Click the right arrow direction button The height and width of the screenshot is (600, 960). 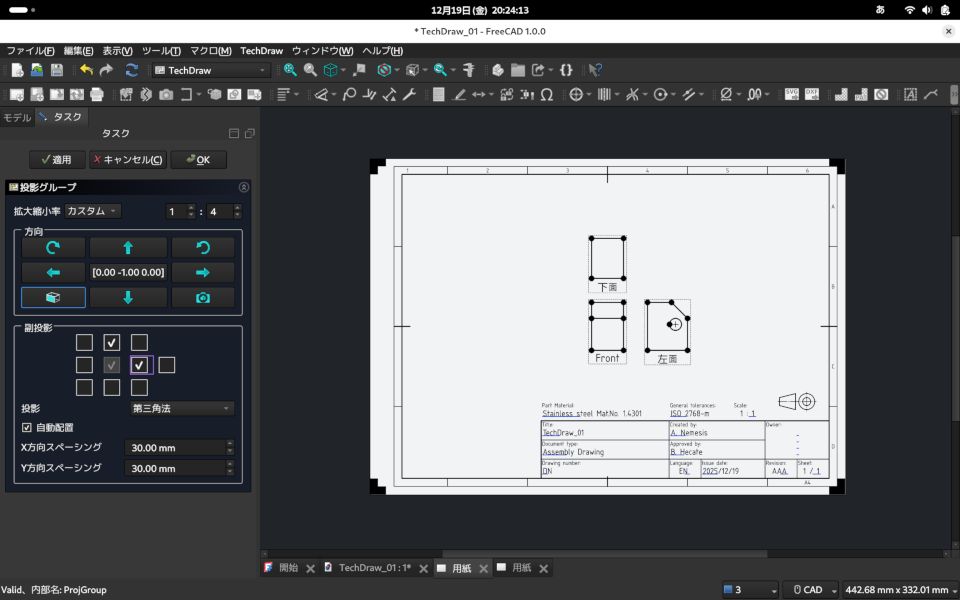point(203,272)
